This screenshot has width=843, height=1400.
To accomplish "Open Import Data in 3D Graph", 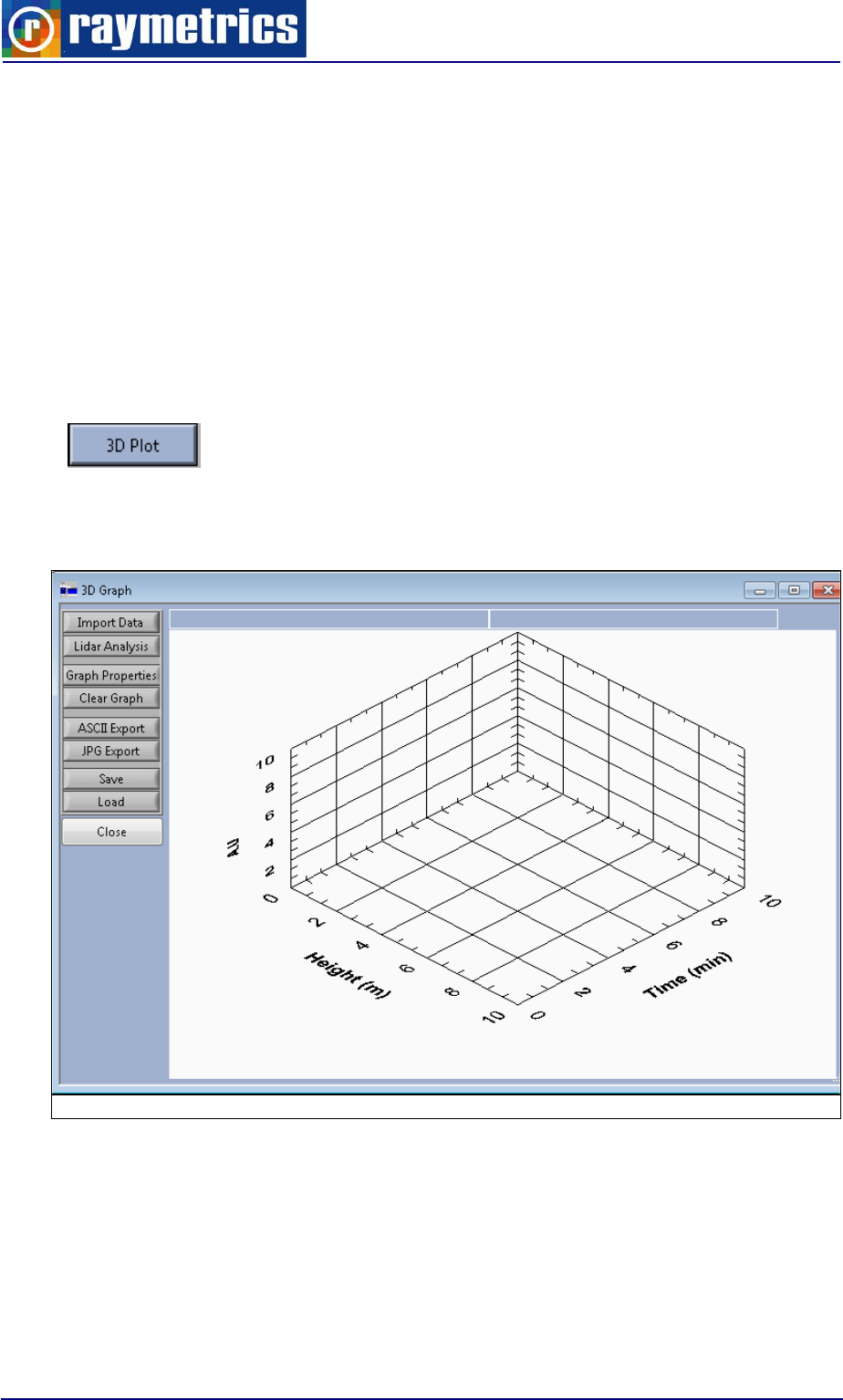I will [110, 623].
